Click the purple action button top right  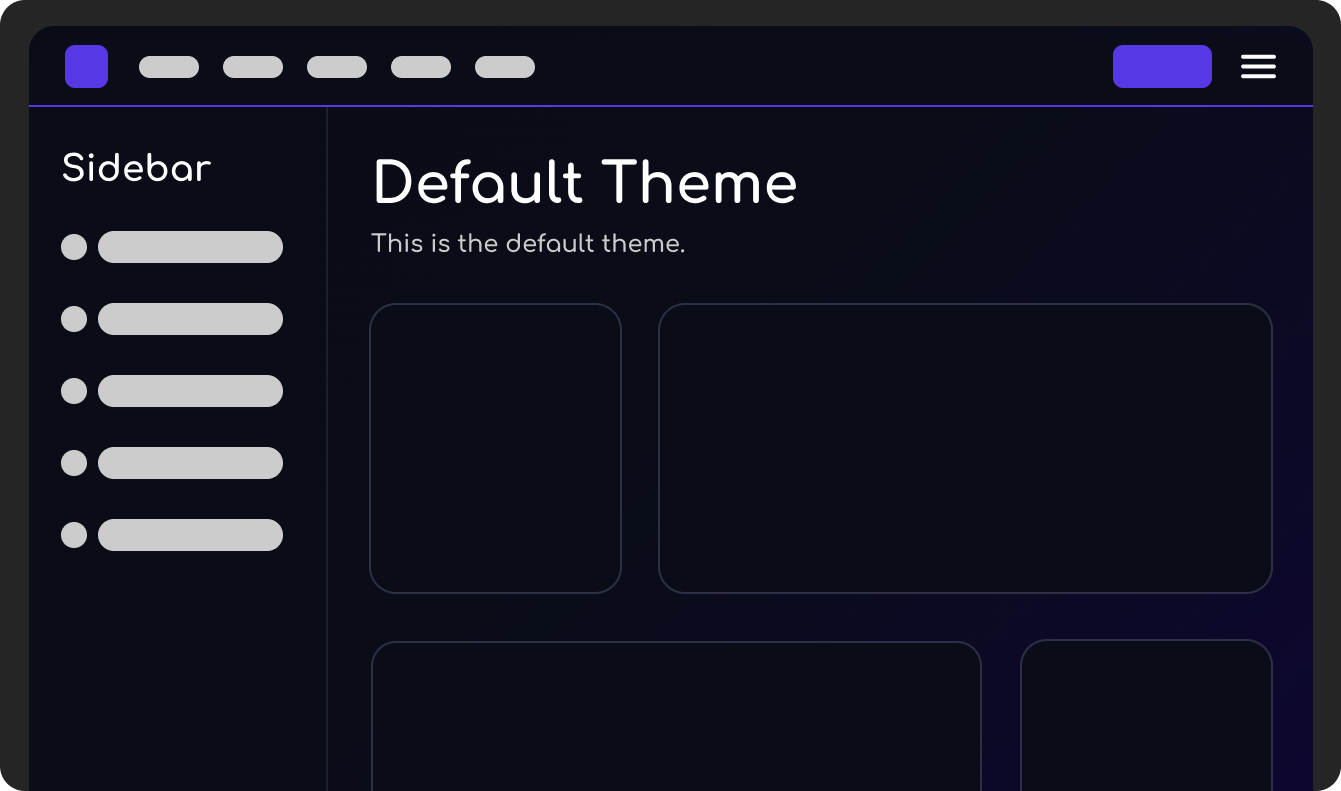click(x=1162, y=65)
